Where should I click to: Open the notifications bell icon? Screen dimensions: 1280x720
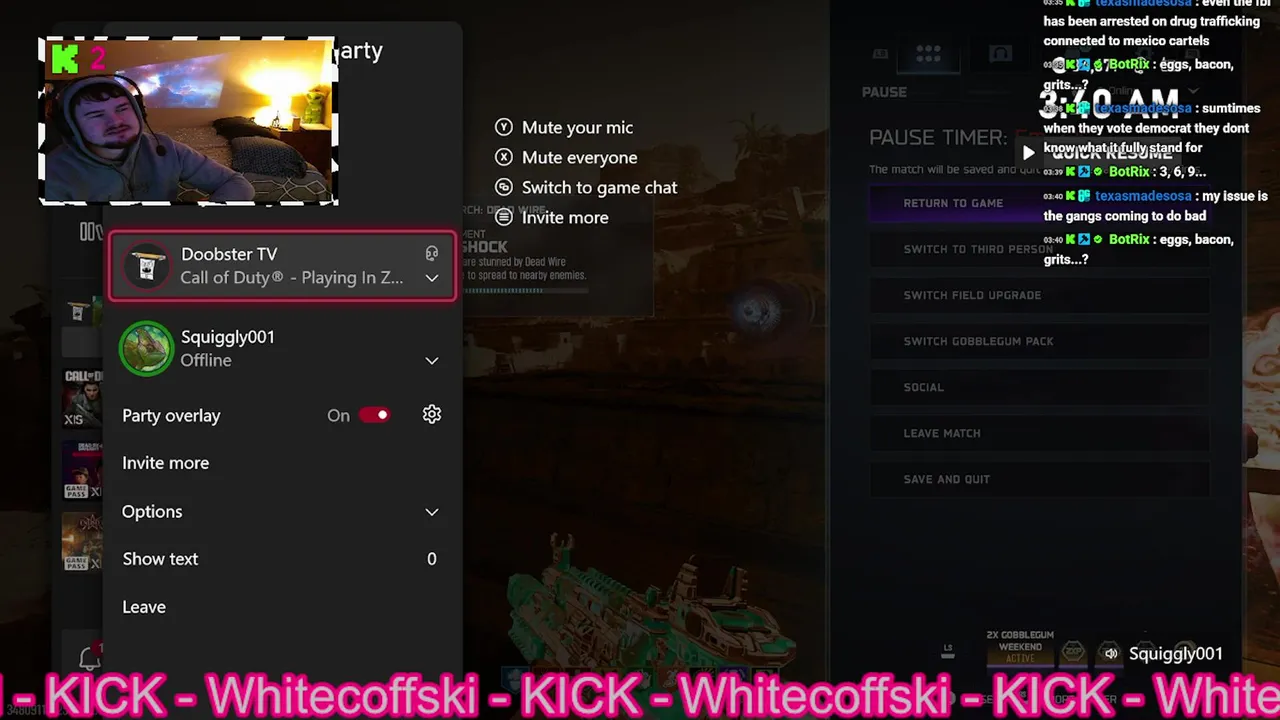click(90, 657)
